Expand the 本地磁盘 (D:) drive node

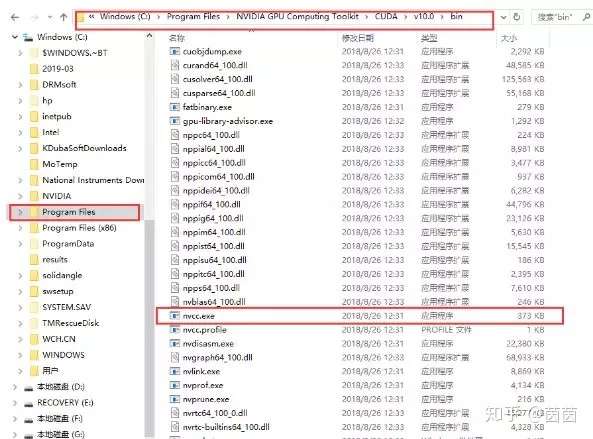click(x=15, y=387)
